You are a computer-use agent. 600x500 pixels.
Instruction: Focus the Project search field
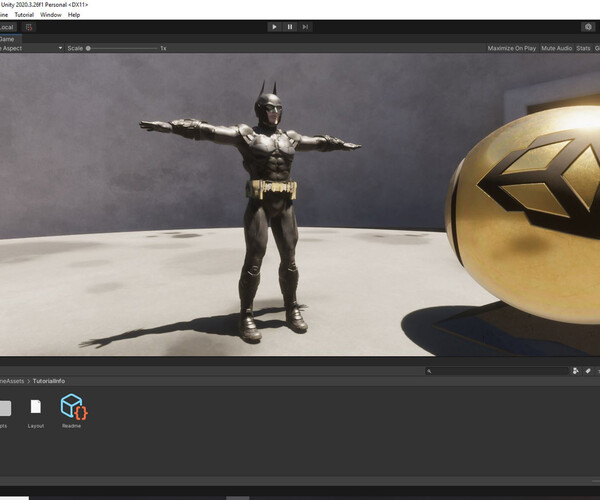pyautogui.click(x=497, y=371)
